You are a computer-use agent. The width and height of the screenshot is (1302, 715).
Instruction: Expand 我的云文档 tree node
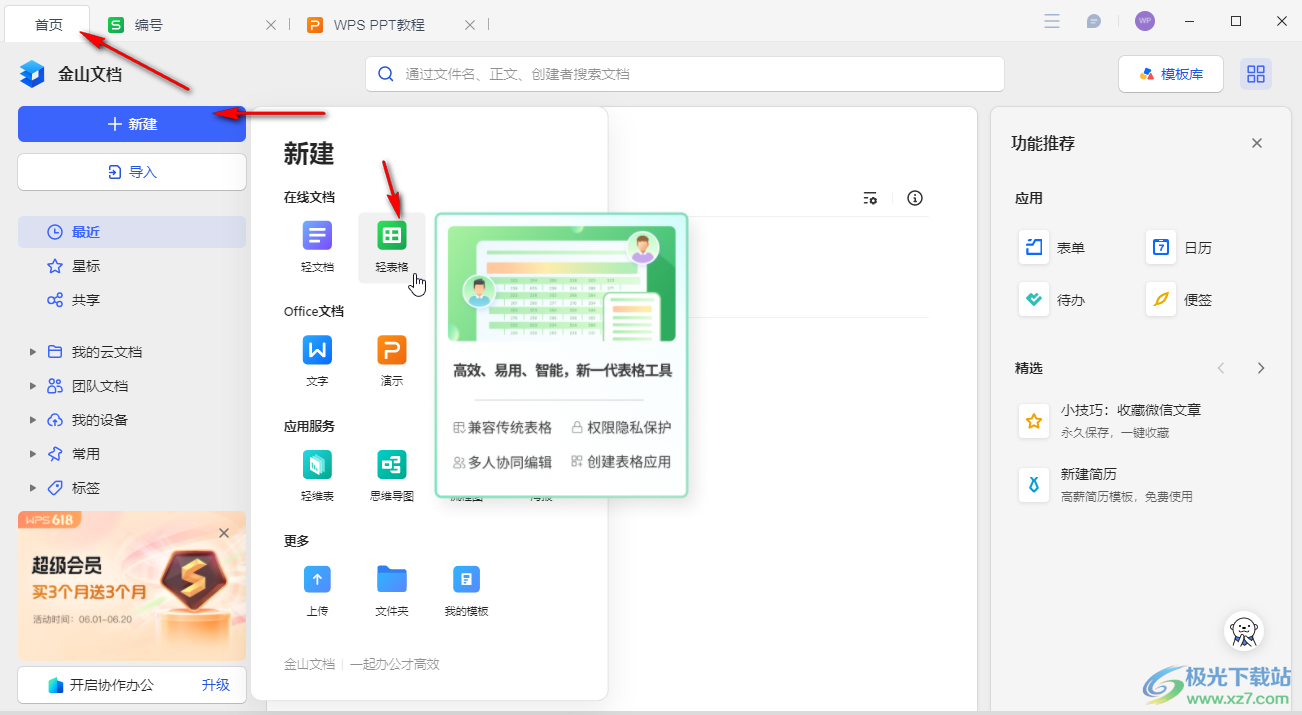[33, 352]
